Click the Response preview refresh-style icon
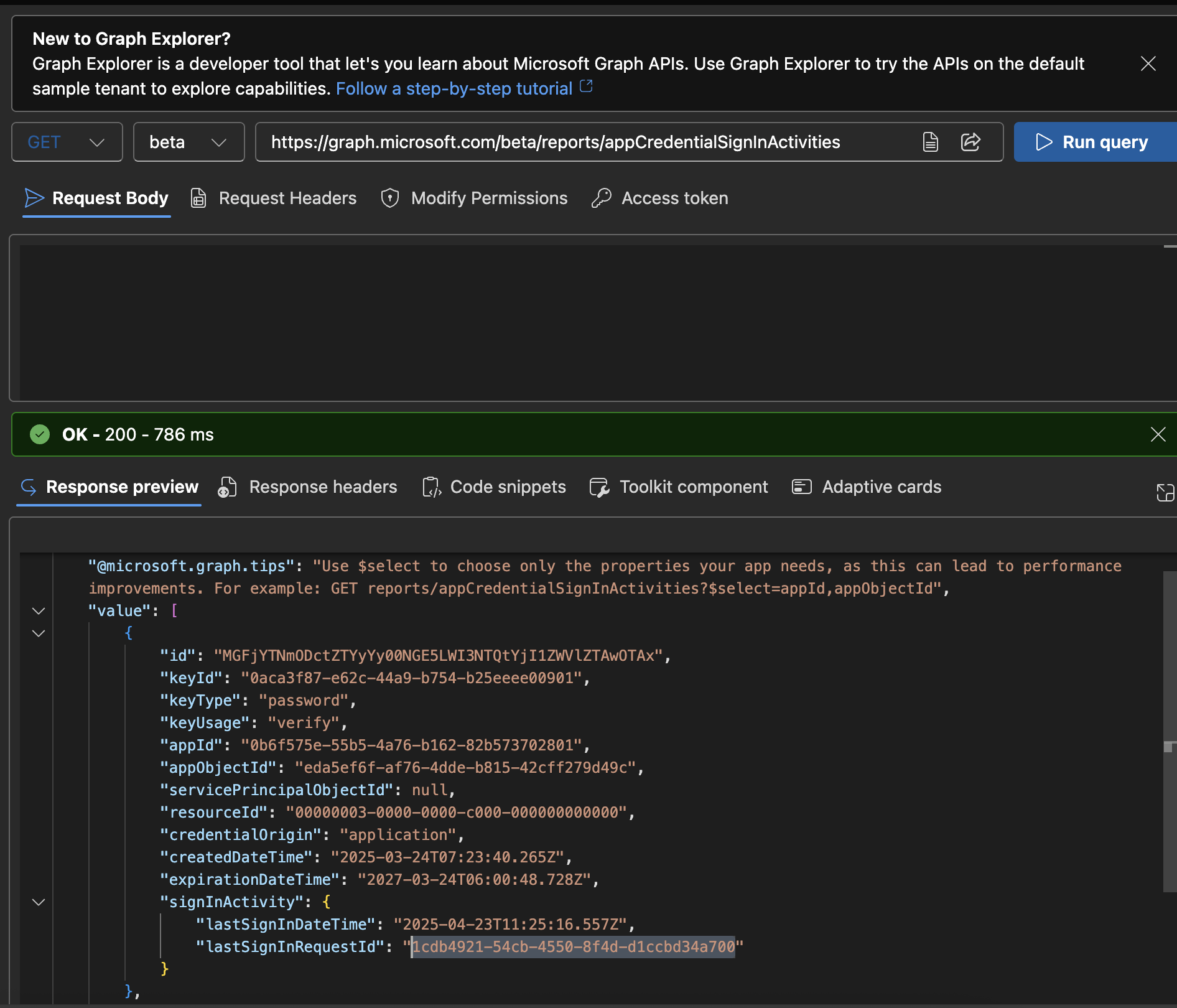Viewport: 1177px width, 1008px height. point(28,488)
